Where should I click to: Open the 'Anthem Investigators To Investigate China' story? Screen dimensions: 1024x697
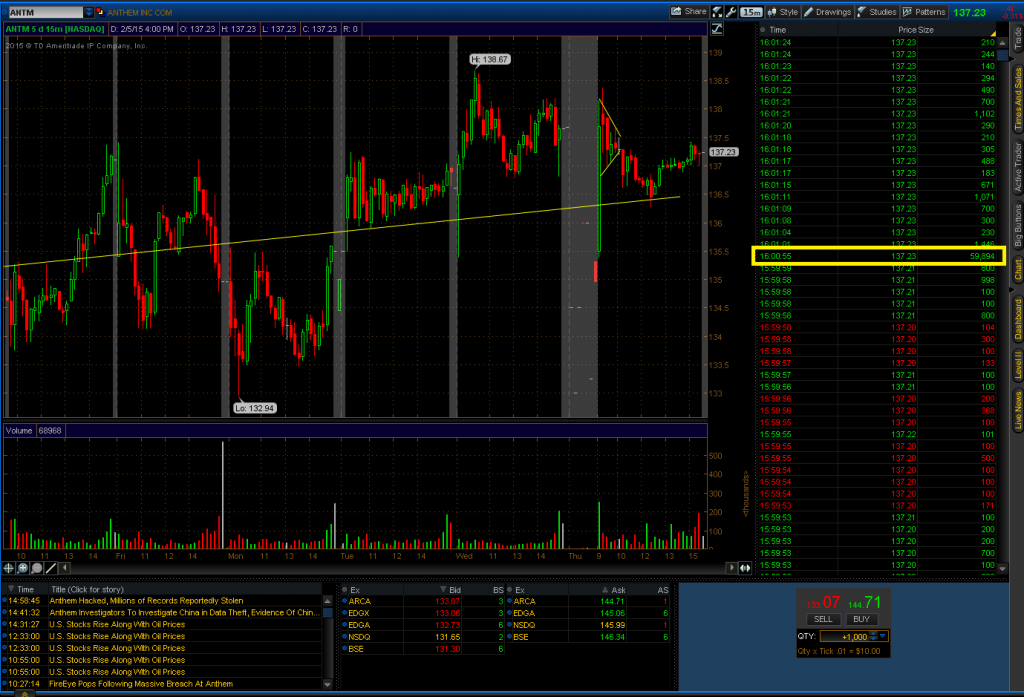click(185, 613)
